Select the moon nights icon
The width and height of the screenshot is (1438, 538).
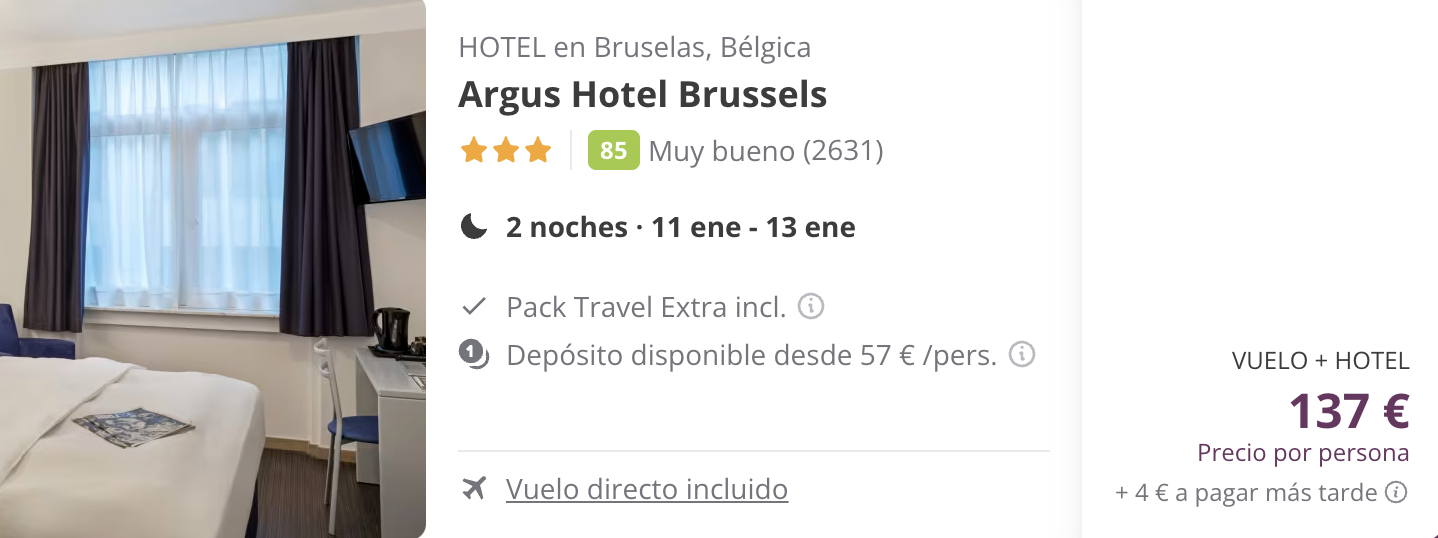473,227
